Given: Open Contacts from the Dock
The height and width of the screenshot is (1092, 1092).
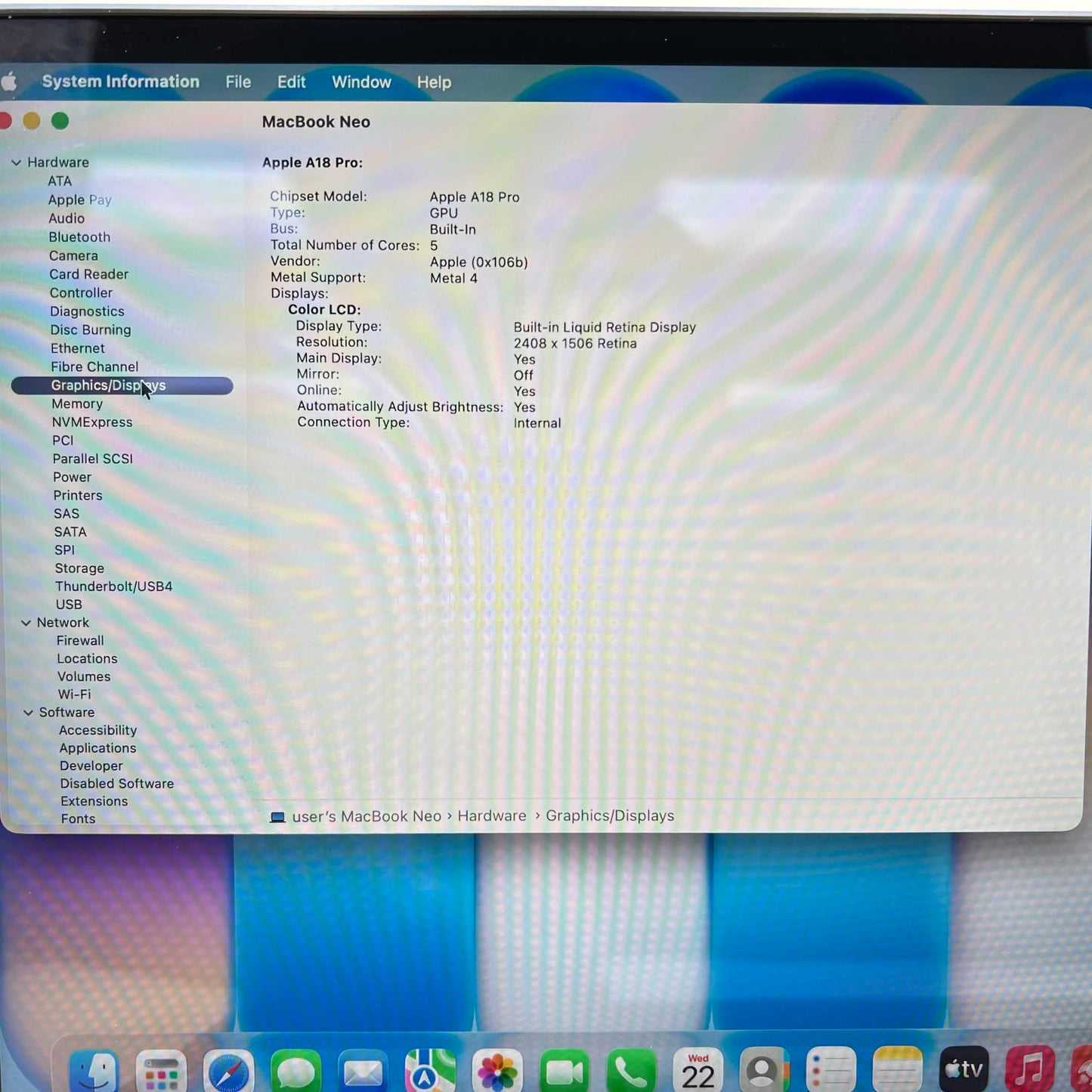Looking at the screenshot, I should (764, 1071).
